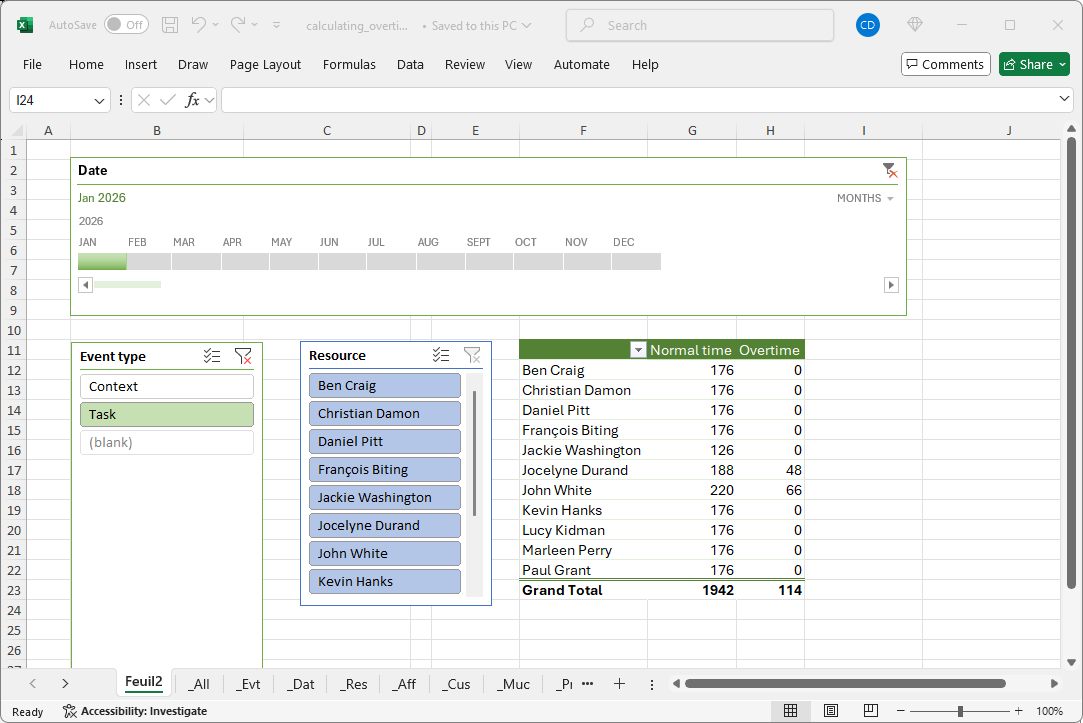Open the Formulas ribbon tab

coord(349,64)
